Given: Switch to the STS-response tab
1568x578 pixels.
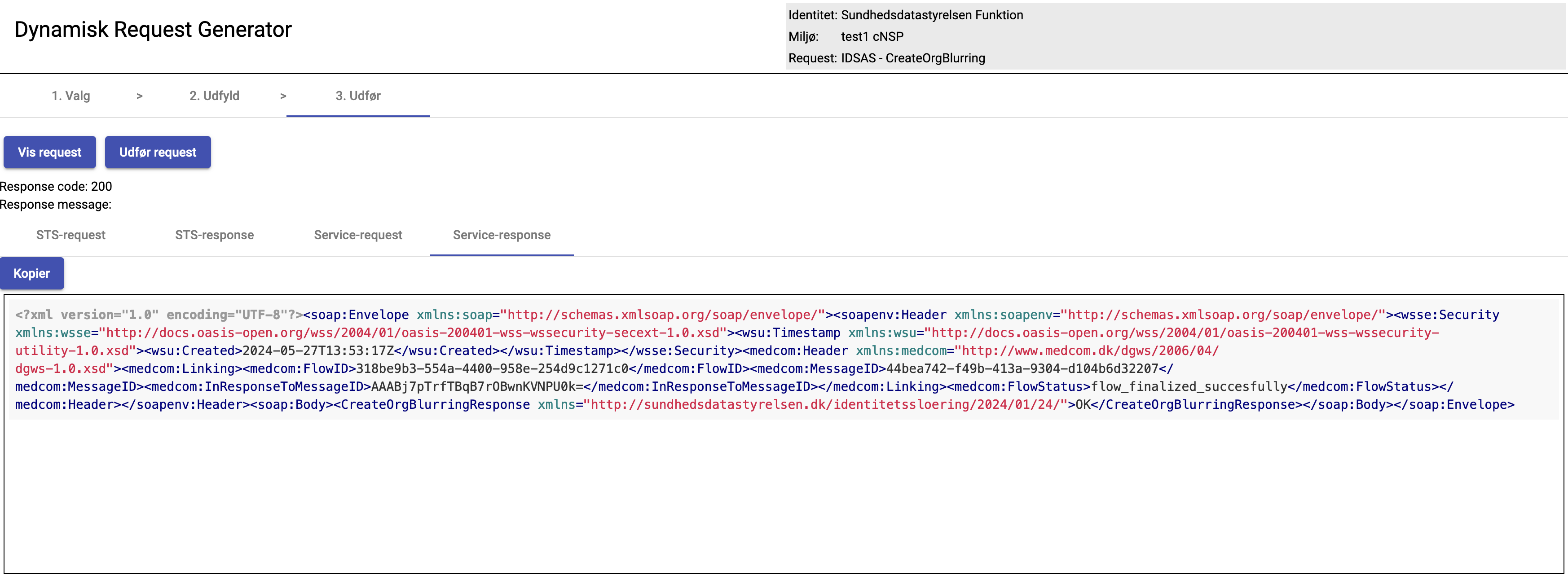Looking at the screenshot, I should pos(214,235).
